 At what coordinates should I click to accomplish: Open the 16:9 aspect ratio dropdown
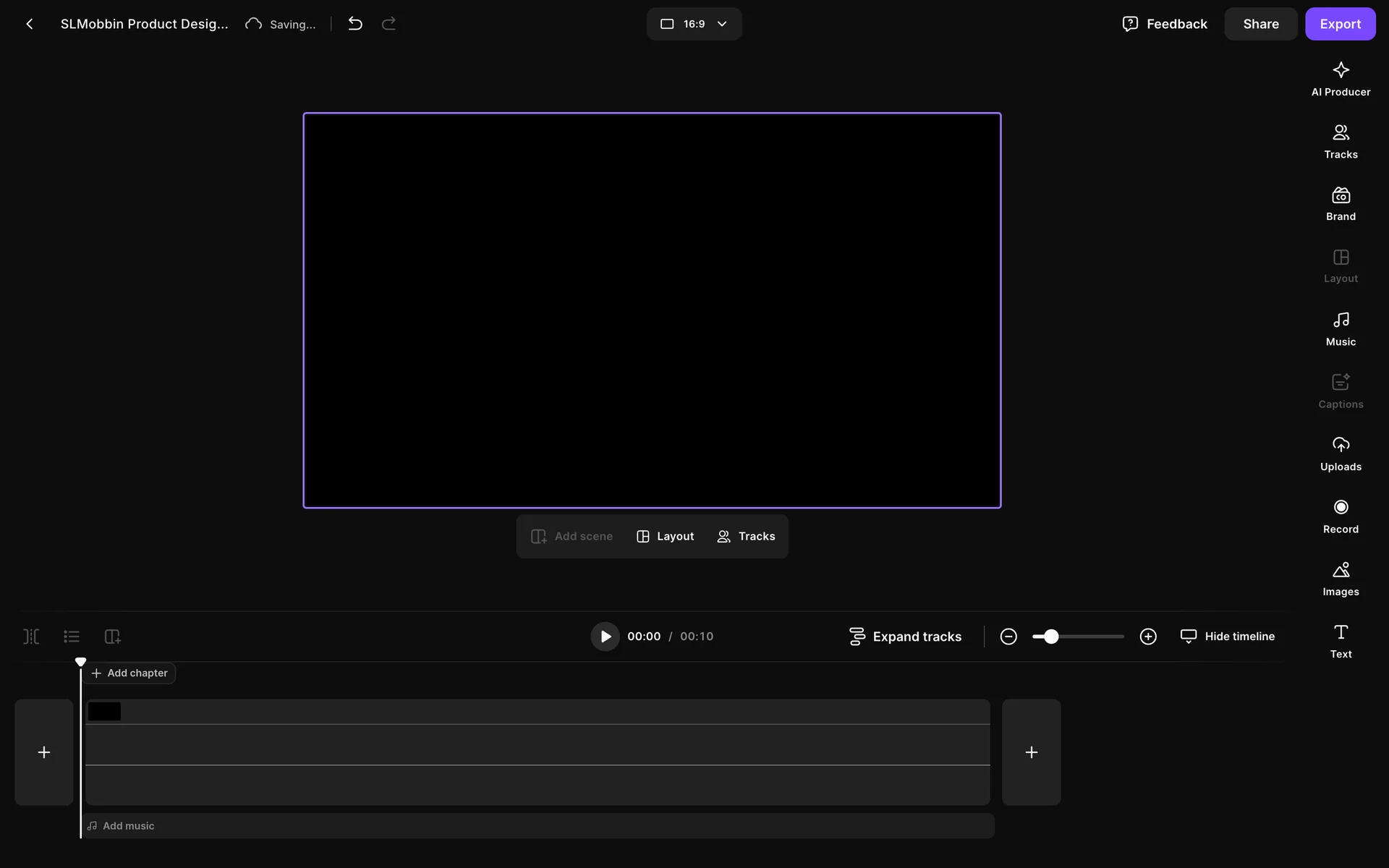pos(694,24)
